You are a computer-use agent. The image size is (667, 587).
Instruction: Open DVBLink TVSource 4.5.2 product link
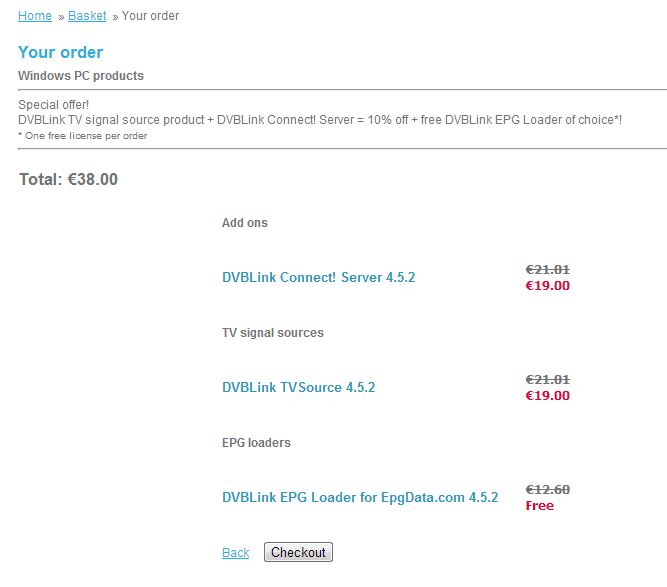tap(298, 387)
